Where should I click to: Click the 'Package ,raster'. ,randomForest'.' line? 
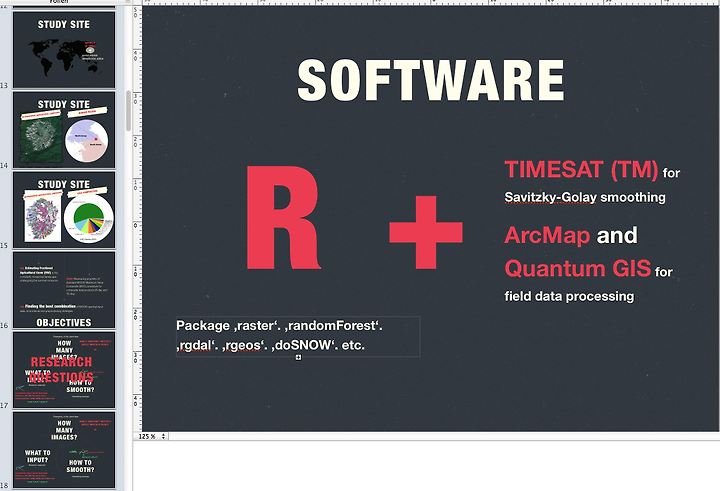pyautogui.click(x=280, y=326)
